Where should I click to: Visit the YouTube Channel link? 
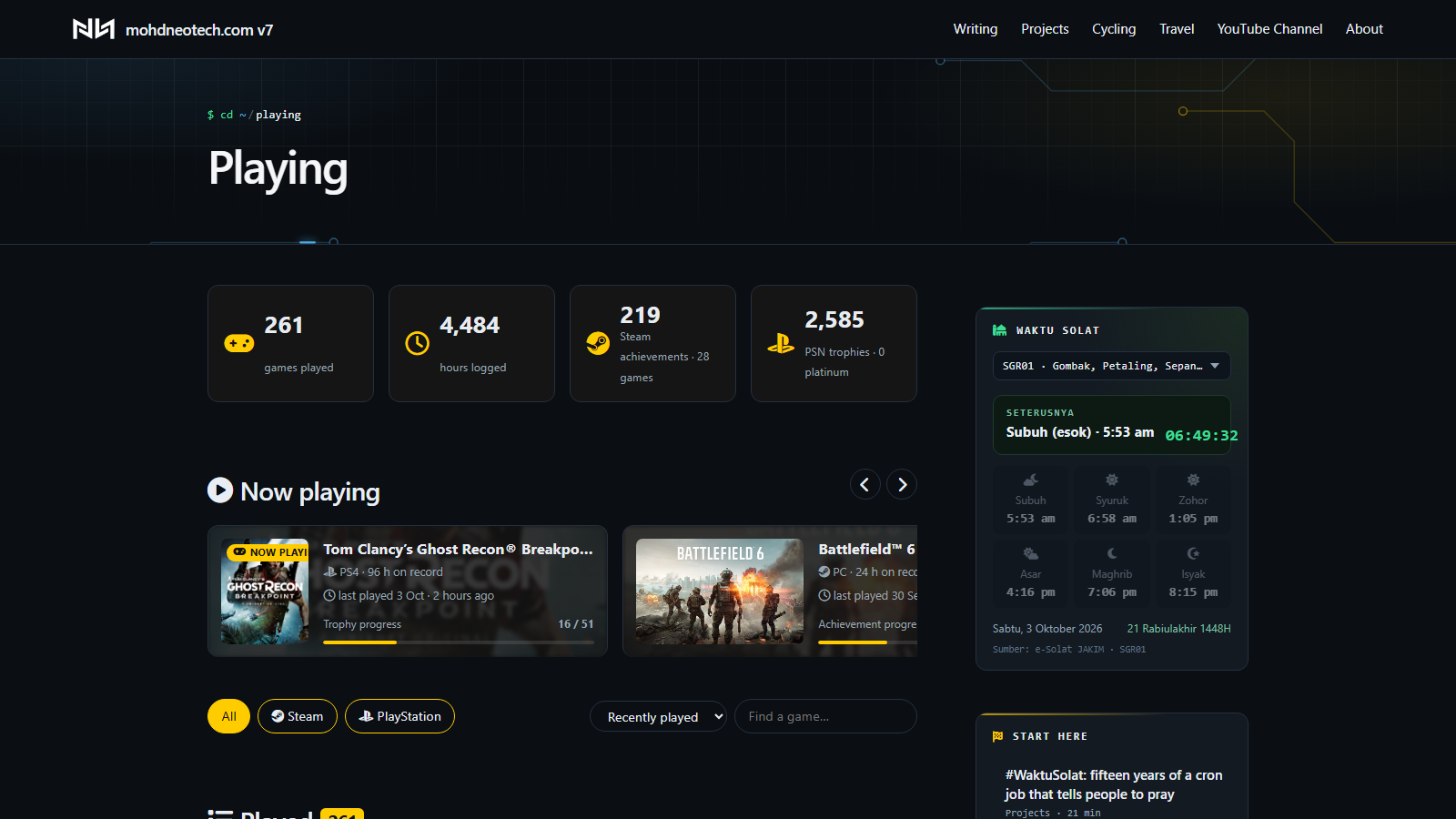click(x=1269, y=29)
